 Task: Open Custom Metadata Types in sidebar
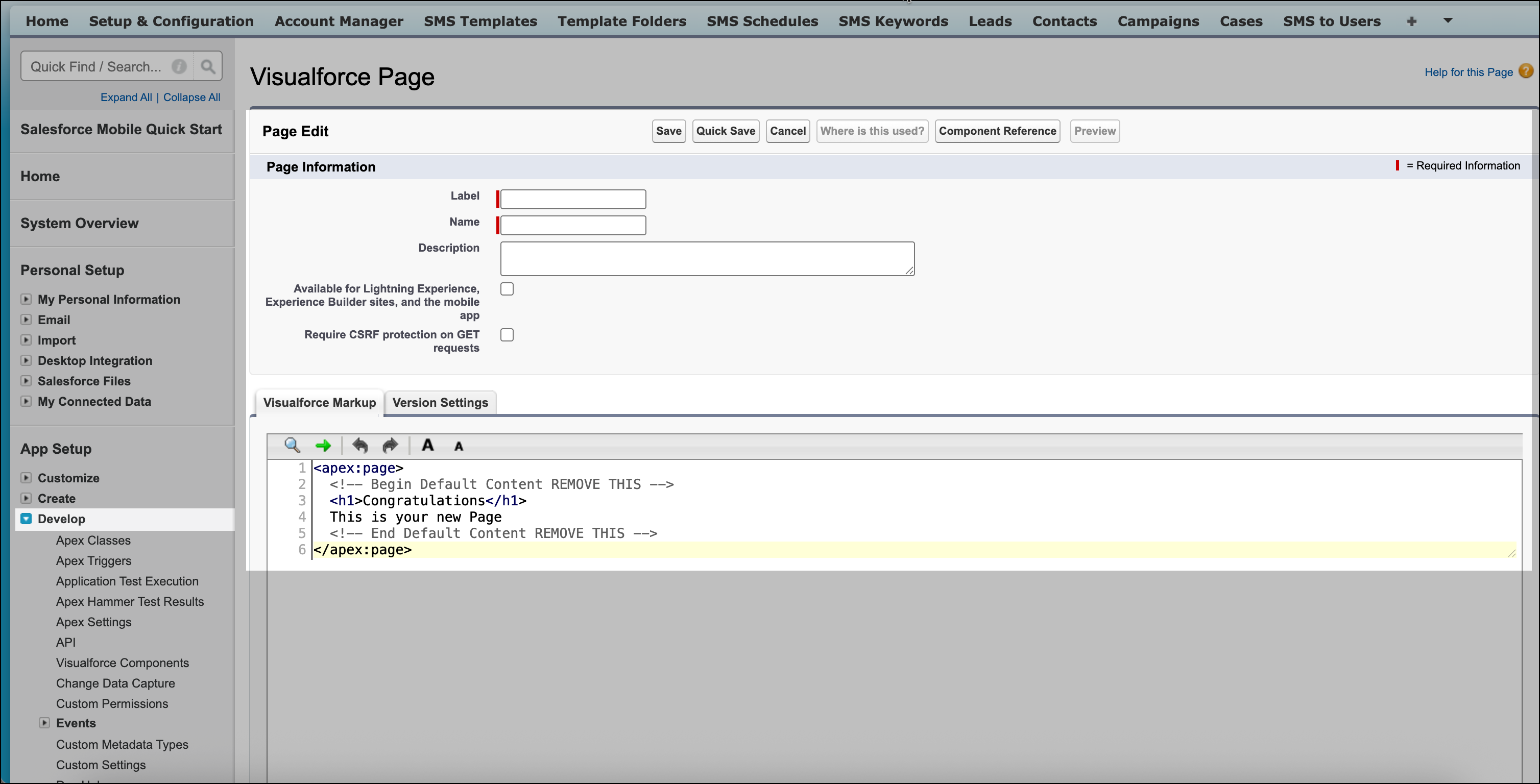122,745
